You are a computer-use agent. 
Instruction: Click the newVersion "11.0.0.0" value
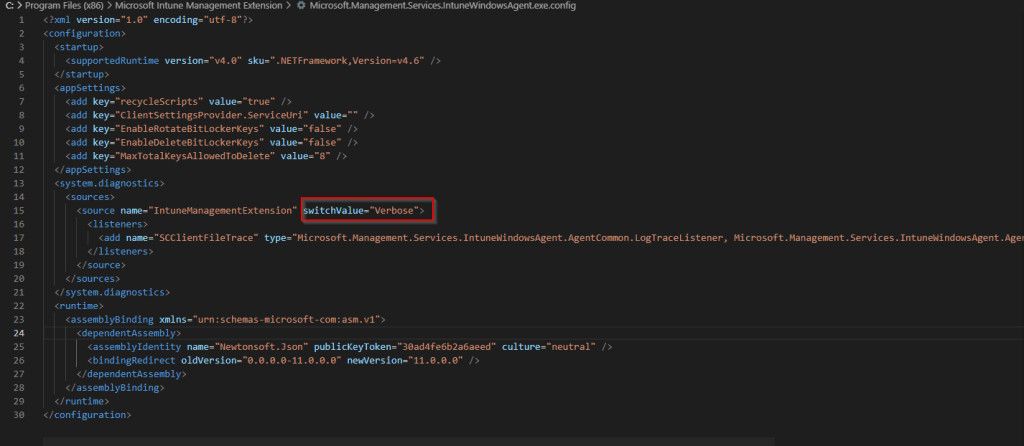(x=437, y=359)
